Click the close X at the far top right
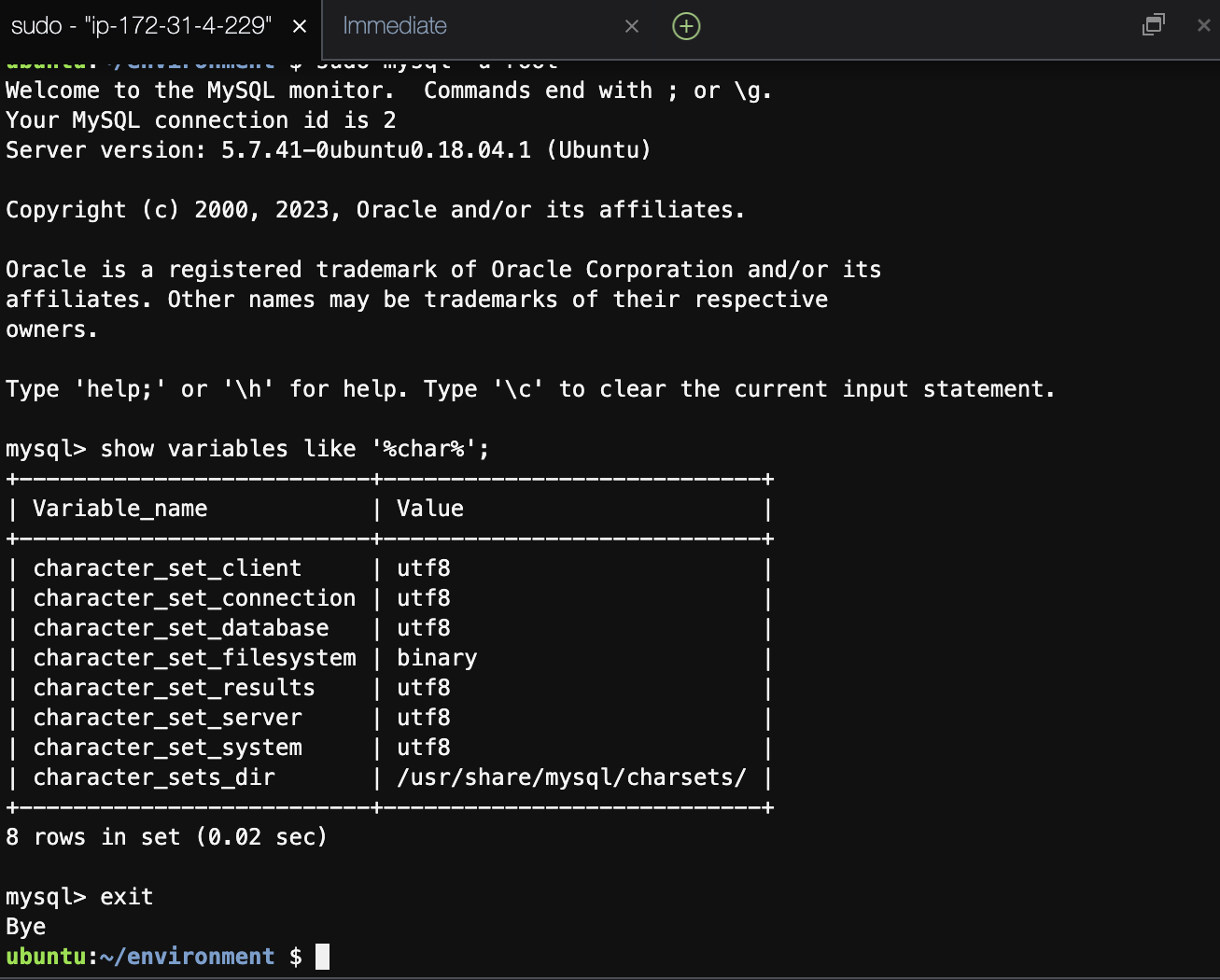Screen dimensions: 1220x980 coord(1203,26)
